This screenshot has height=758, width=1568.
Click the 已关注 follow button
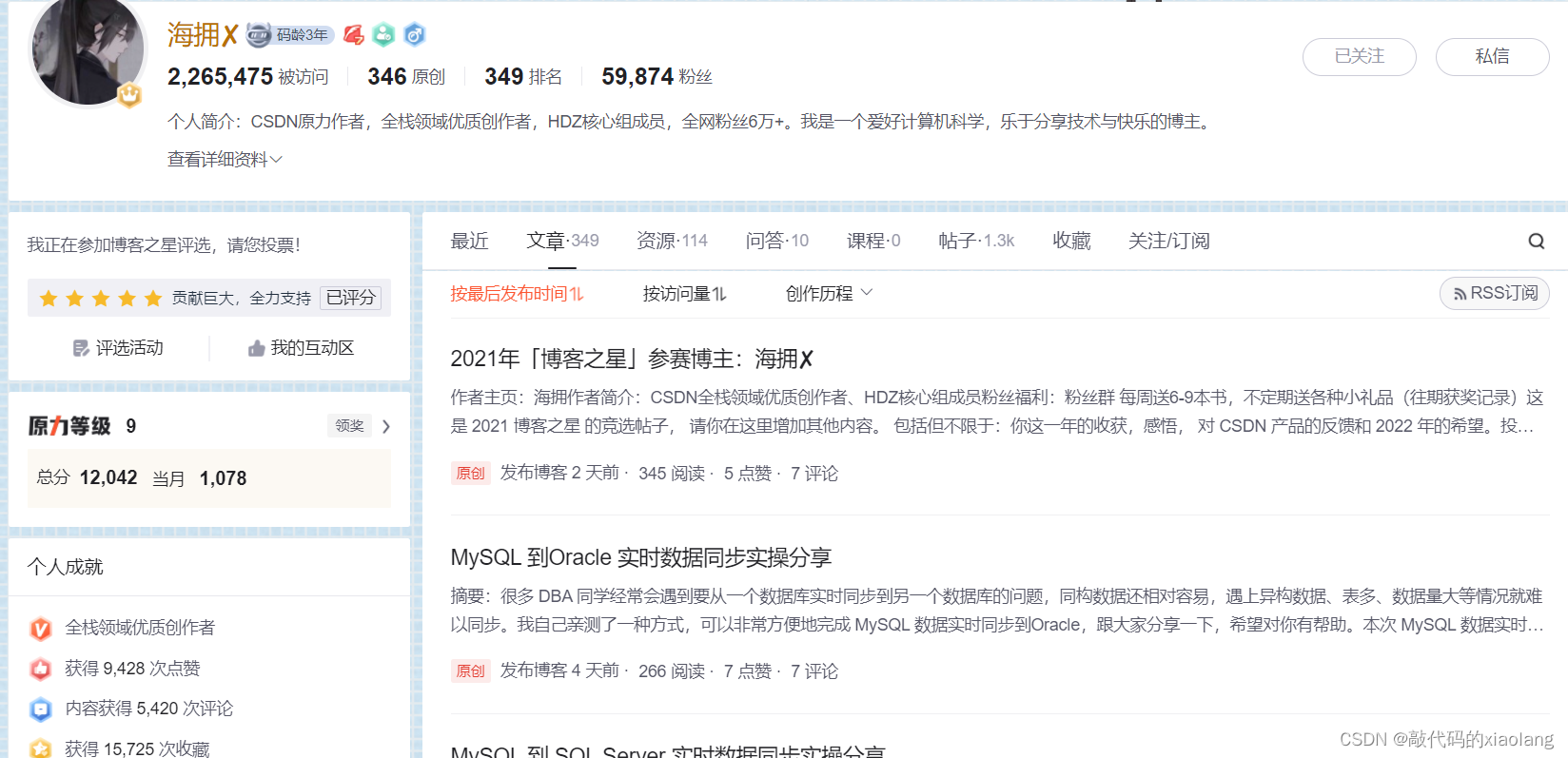(x=1359, y=56)
